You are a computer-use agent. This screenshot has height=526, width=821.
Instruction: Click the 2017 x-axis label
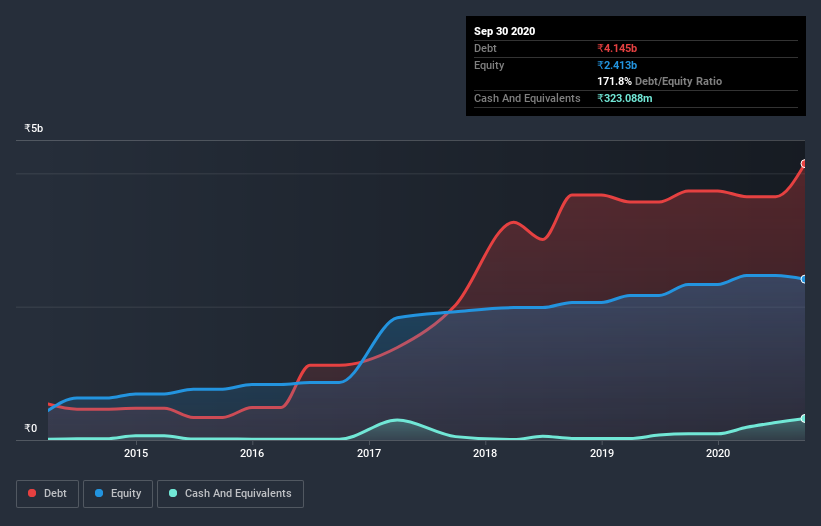(x=369, y=453)
